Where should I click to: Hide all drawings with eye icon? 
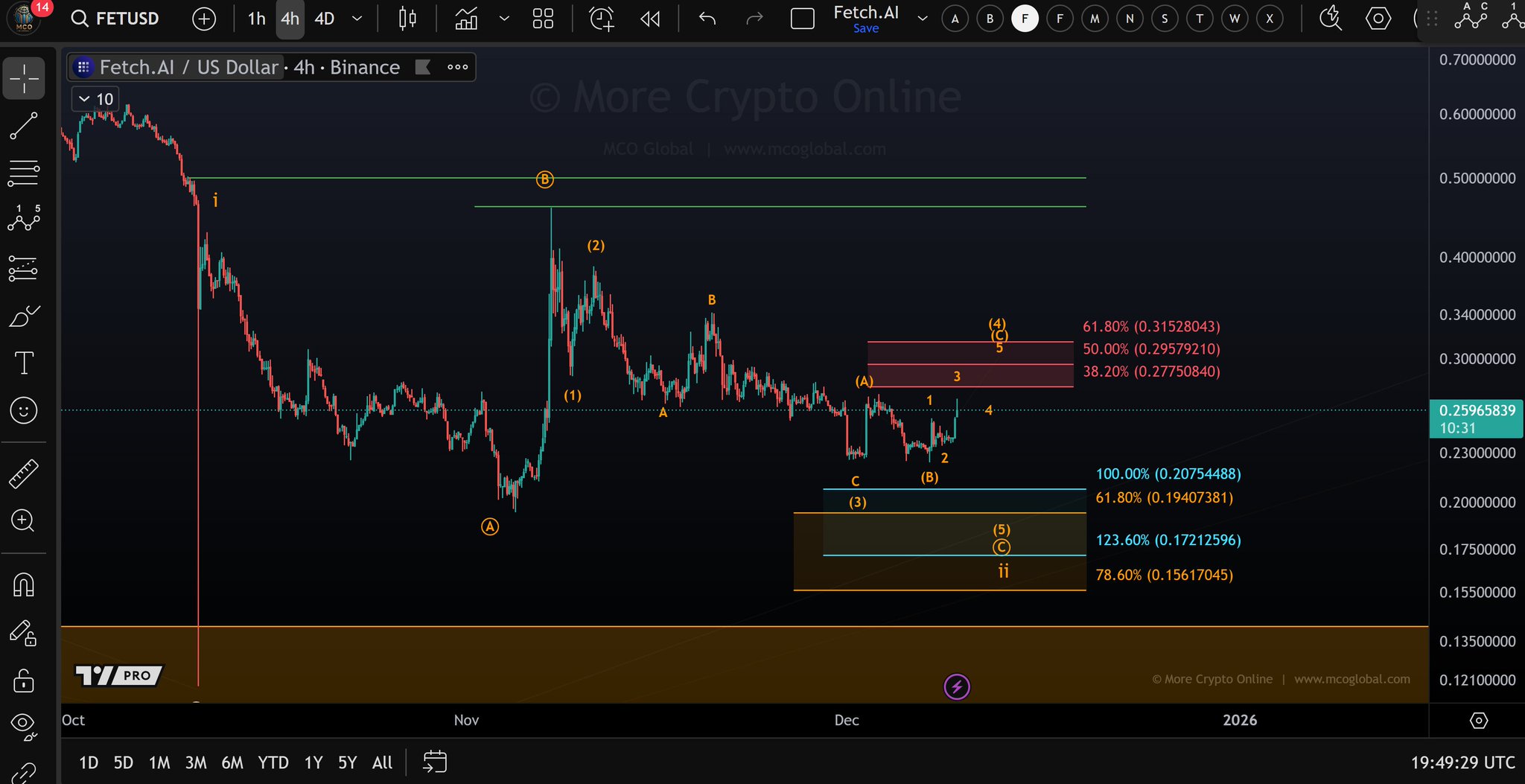(23, 725)
